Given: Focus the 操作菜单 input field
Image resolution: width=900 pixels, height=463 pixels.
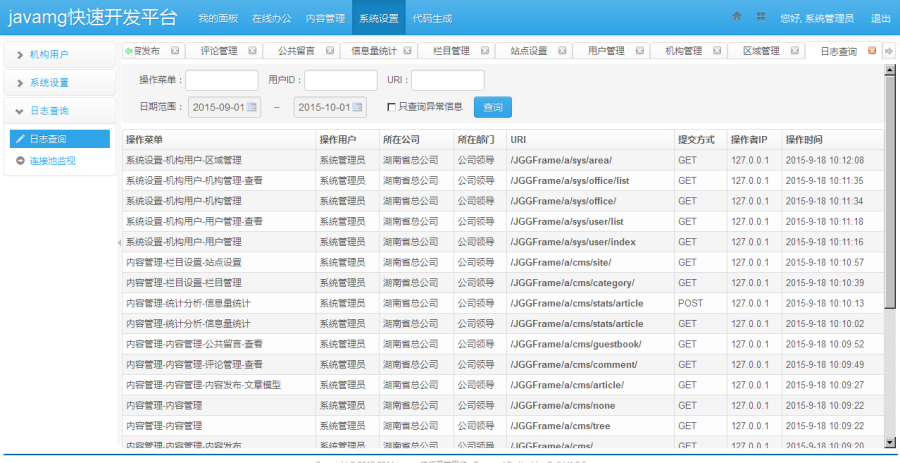Looking at the screenshot, I should tap(222, 80).
